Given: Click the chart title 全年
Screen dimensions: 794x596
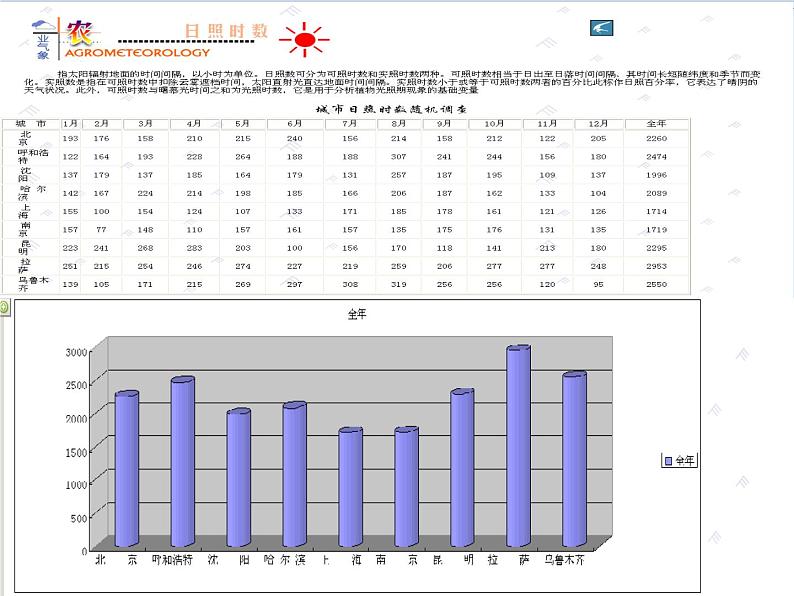Looking at the screenshot, I should [x=358, y=314].
